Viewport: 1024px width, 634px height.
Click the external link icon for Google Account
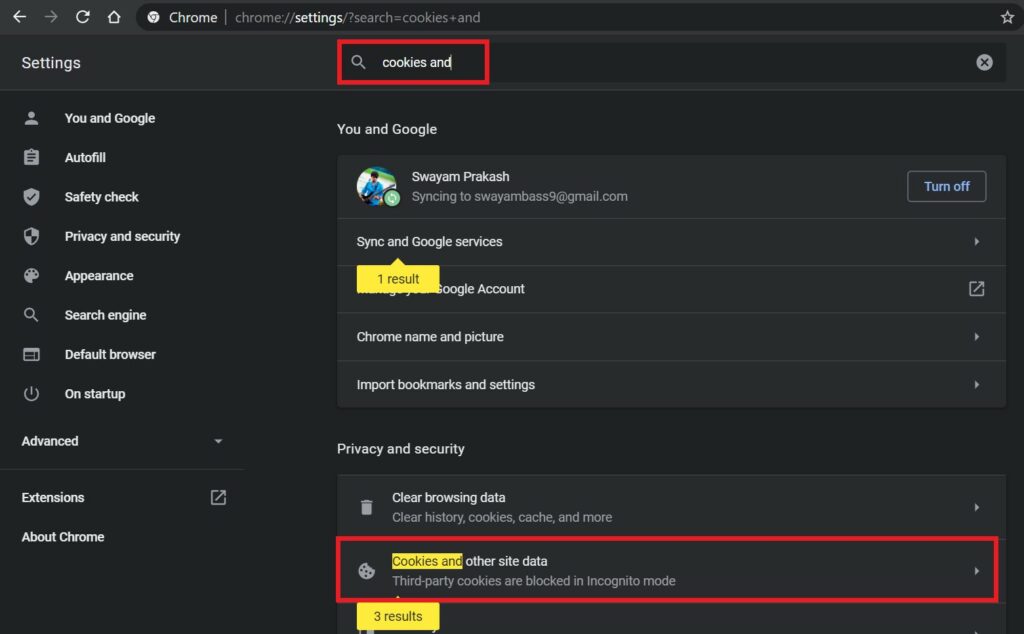[976, 289]
